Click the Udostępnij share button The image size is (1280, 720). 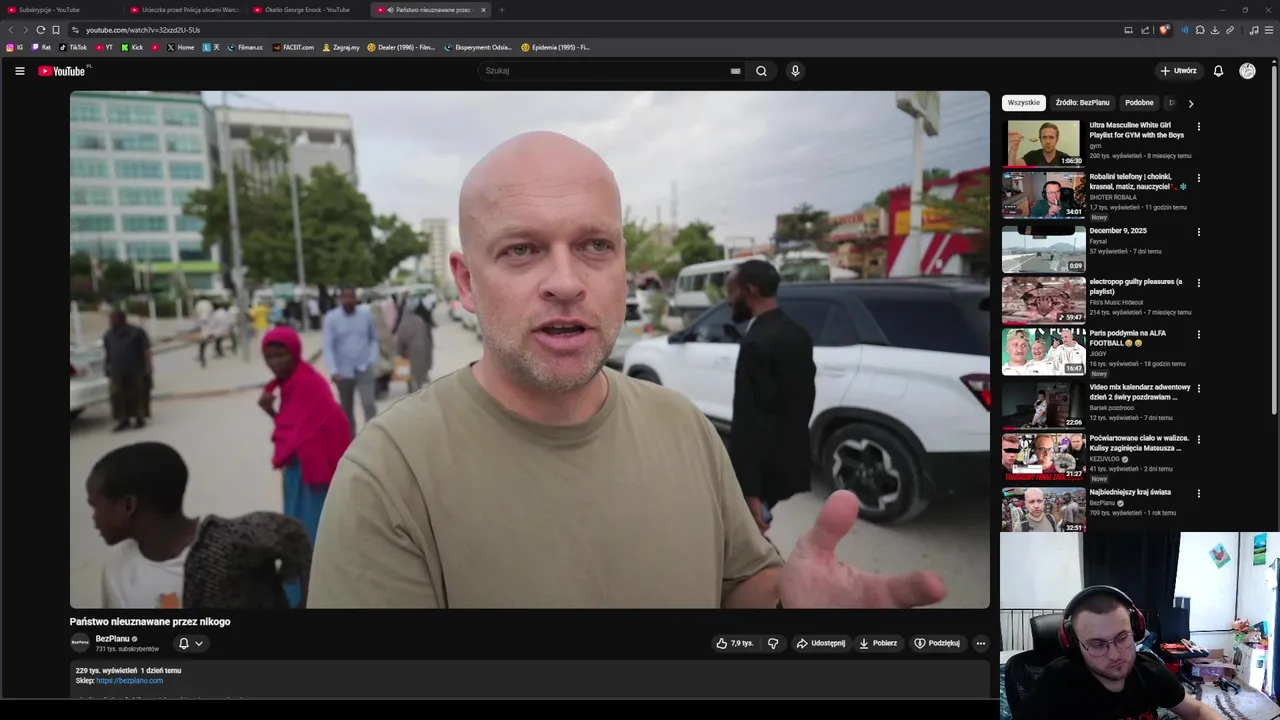(821, 643)
